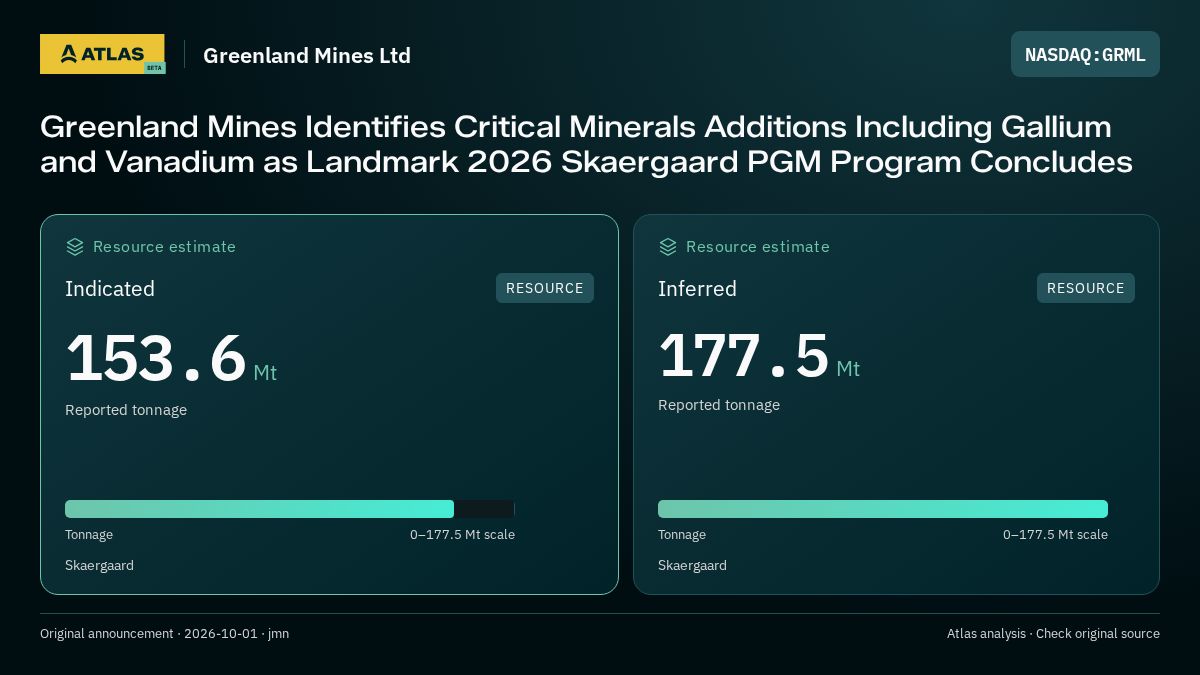The width and height of the screenshot is (1200, 675).
Task: Click the Mt unit beside 153.6
Action: [x=265, y=373]
